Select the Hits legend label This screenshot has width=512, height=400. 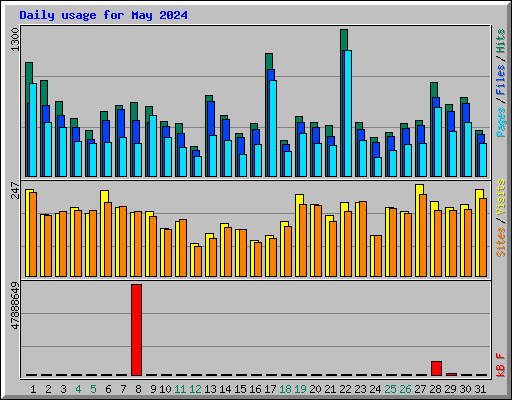pos(501,41)
